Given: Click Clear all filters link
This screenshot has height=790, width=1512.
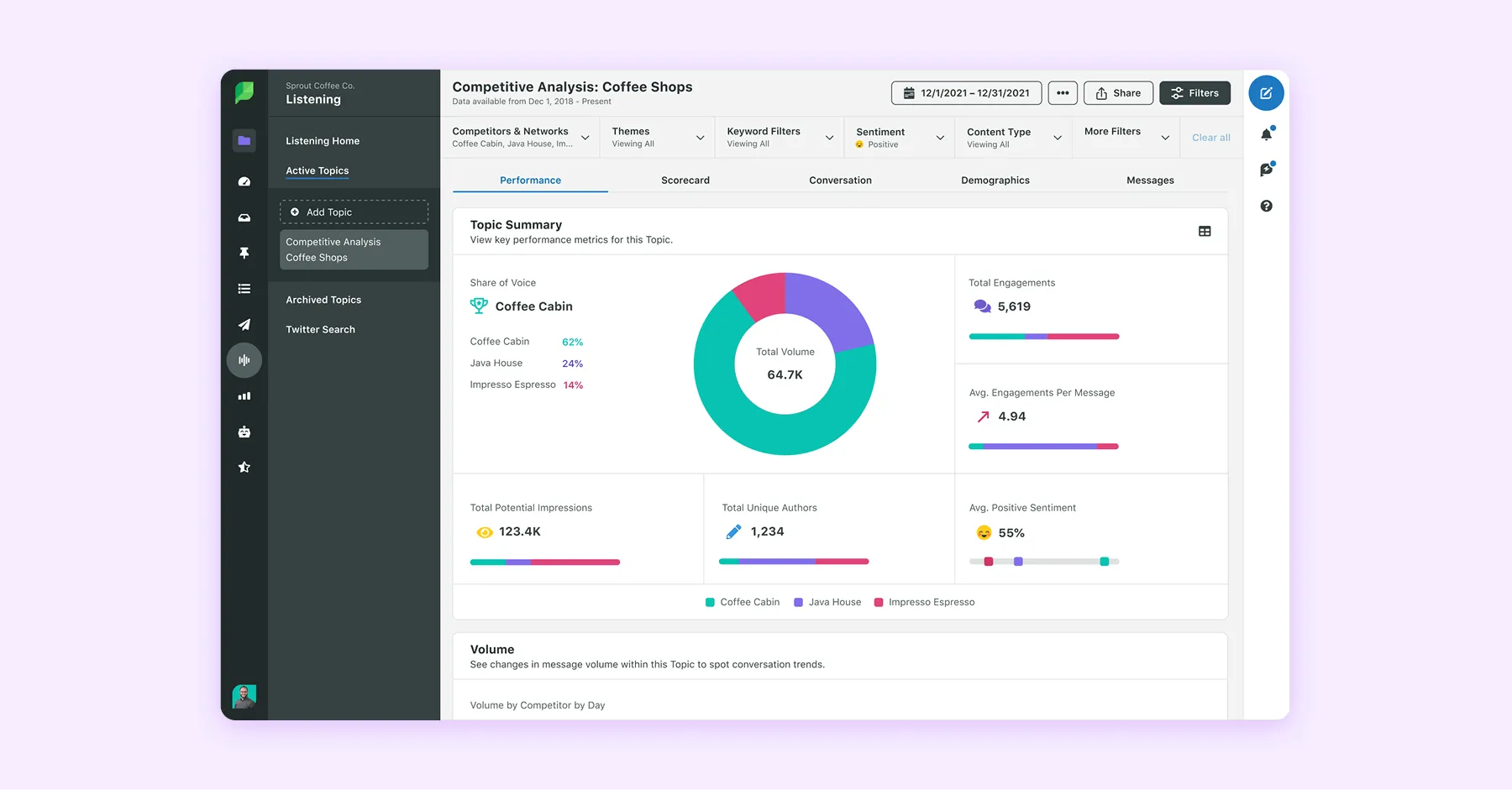Looking at the screenshot, I should click(1210, 138).
